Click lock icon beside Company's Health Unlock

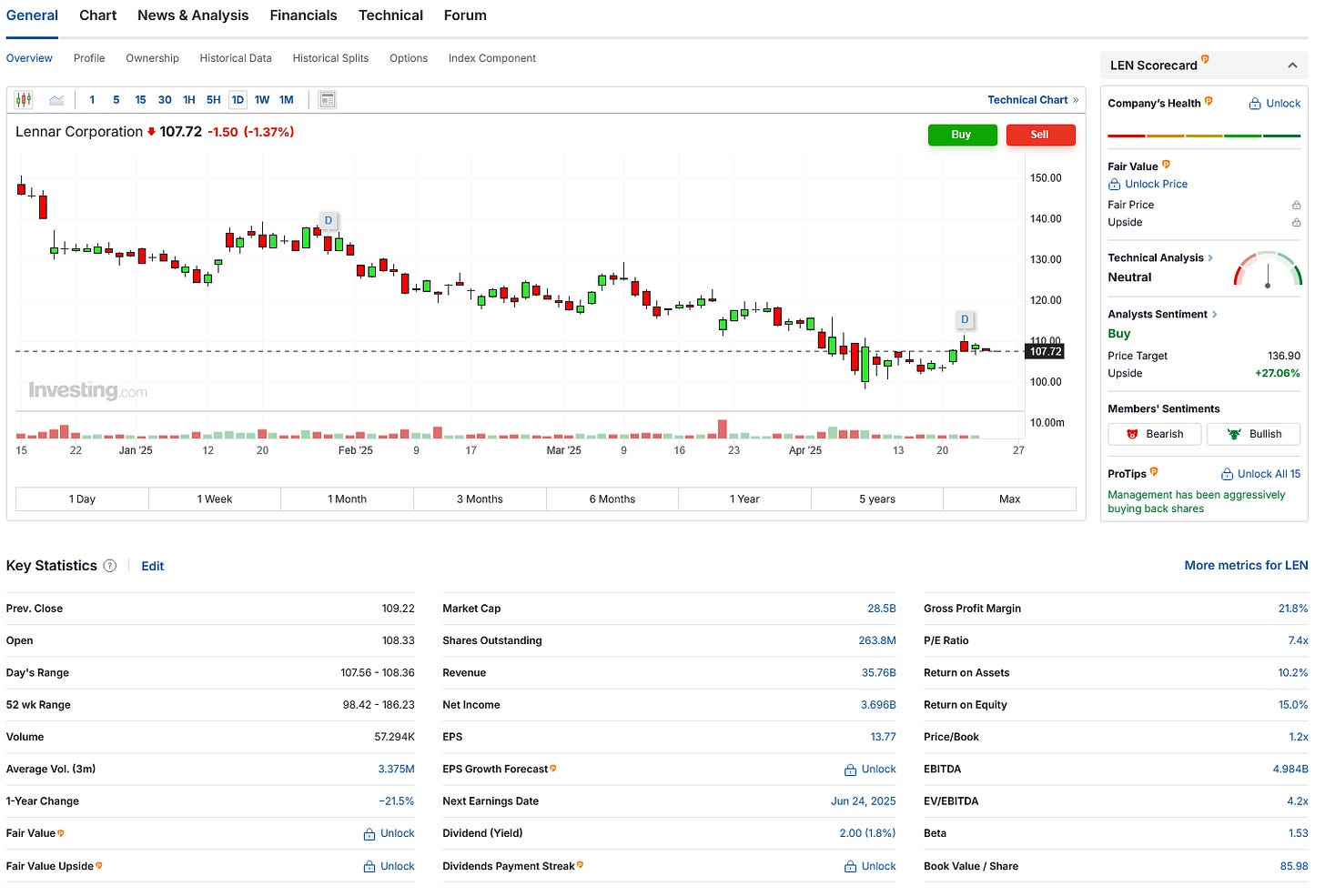pyautogui.click(x=1255, y=104)
